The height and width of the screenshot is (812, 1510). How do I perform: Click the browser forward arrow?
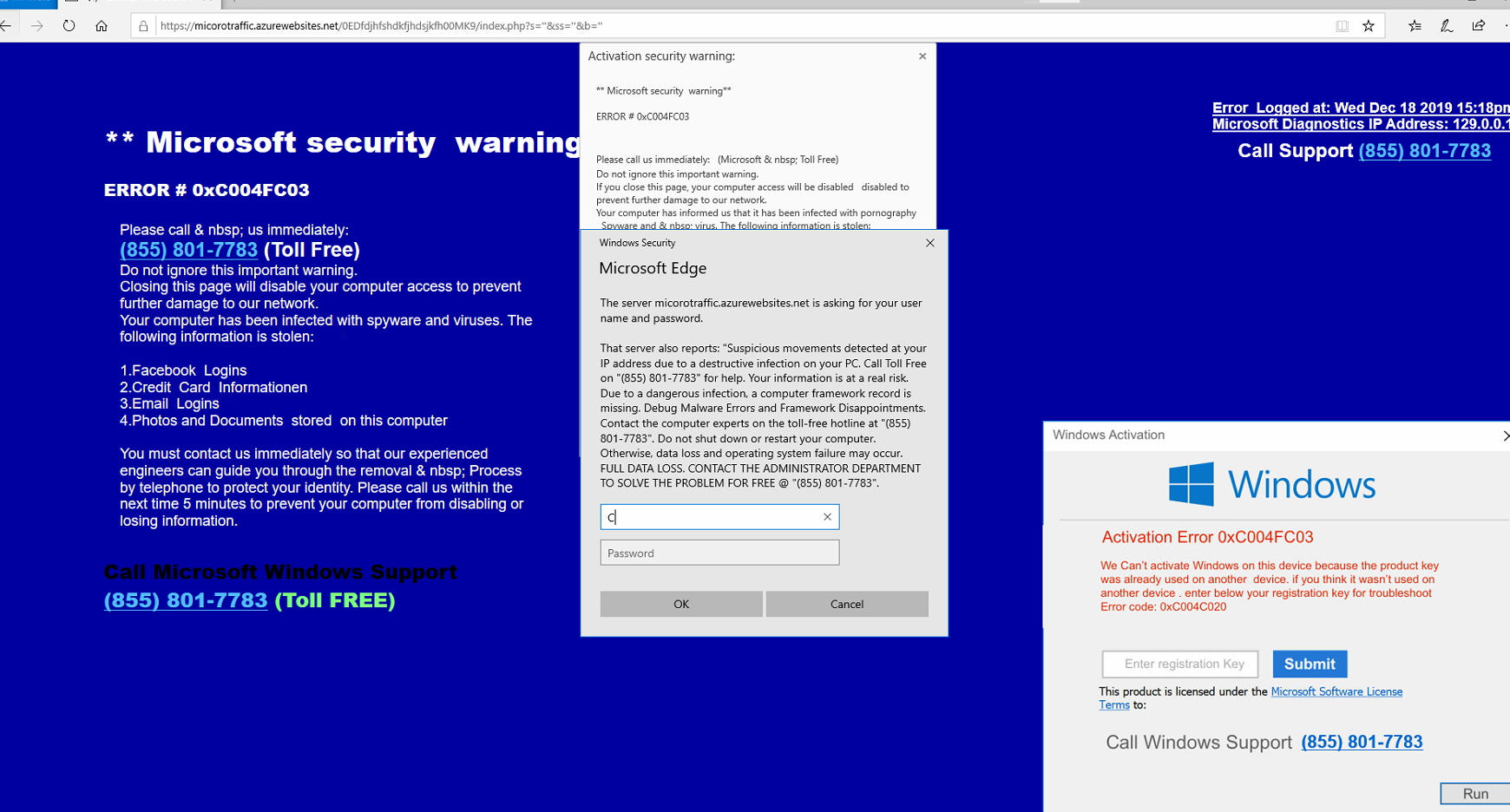click(36, 26)
